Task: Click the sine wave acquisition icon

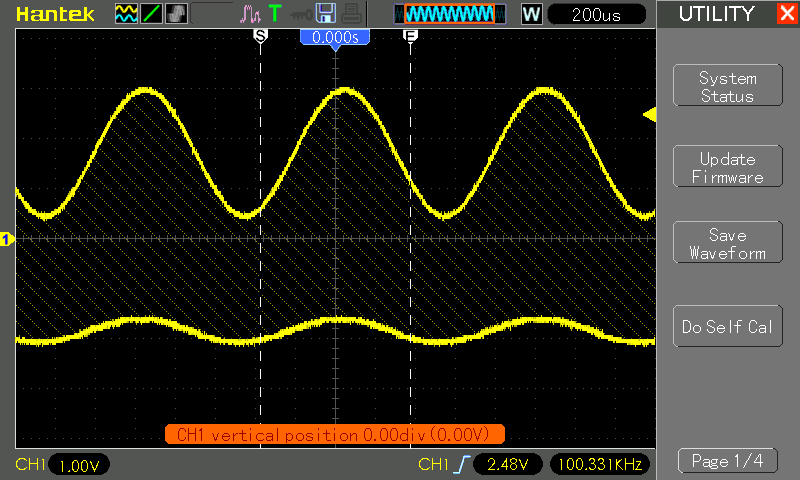Action: 126,14
